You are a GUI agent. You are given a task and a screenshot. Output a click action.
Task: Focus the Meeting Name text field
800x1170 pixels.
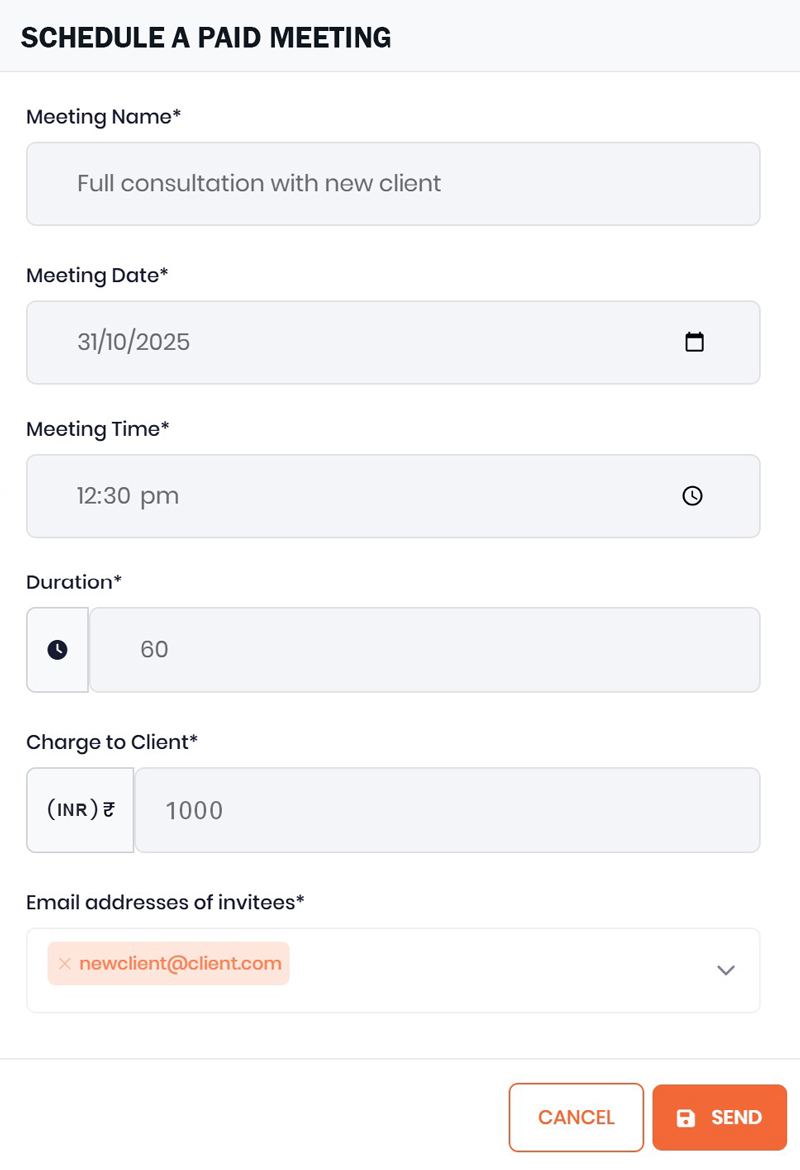[393, 184]
